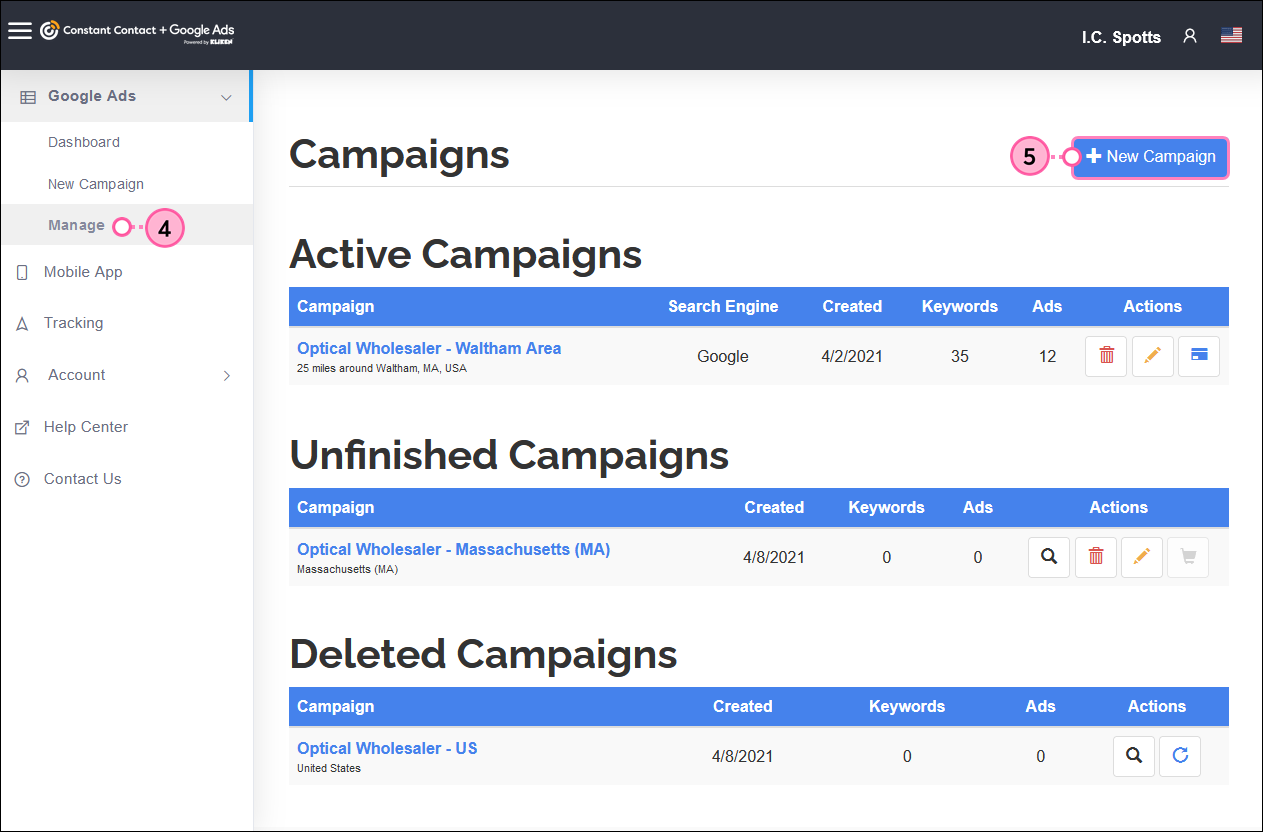This screenshot has height=832, width=1263.
Task: Click the United States location subtitle
Action: click(329, 768)
